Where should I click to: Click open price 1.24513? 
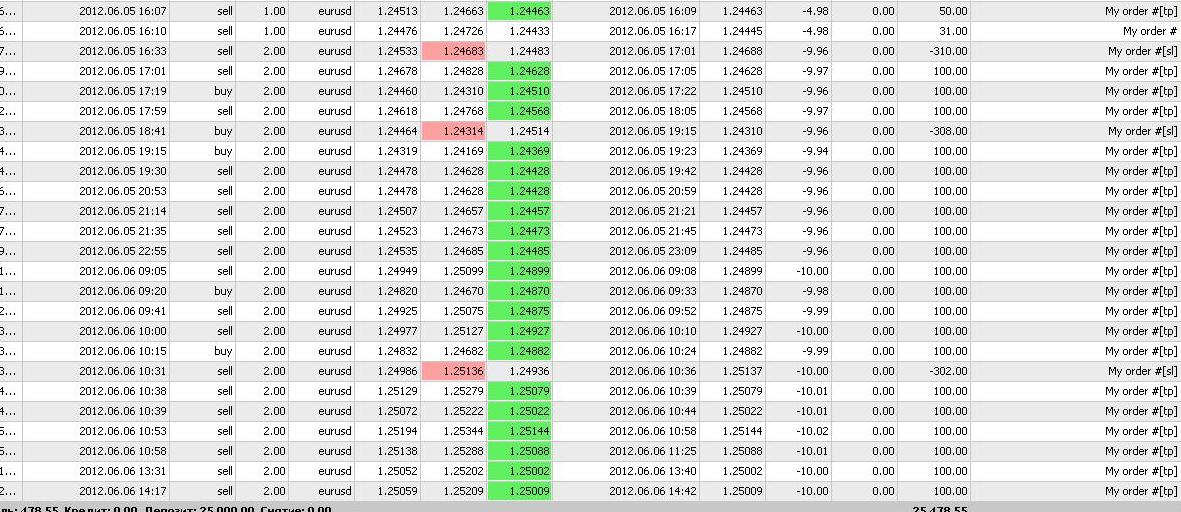(x=397, y=11)
